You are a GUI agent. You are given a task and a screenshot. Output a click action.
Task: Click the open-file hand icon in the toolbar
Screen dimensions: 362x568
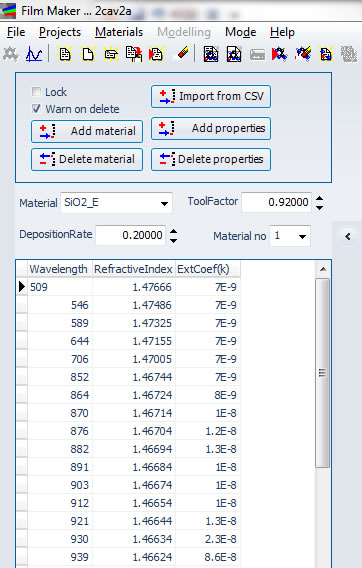pos(111,55)
